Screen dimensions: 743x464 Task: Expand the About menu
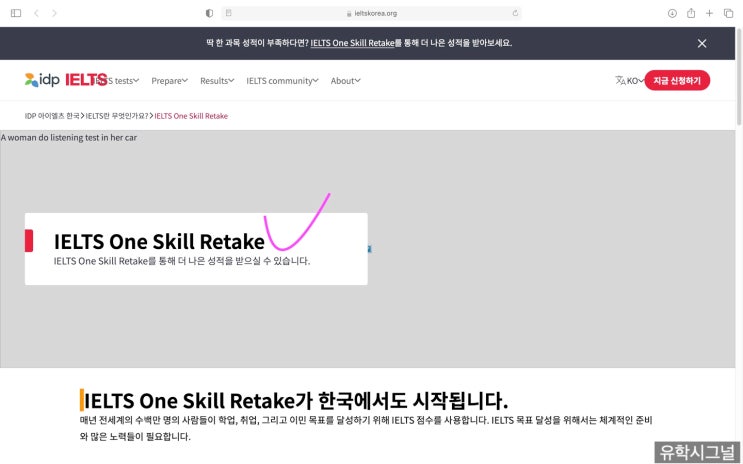(345, 81)
